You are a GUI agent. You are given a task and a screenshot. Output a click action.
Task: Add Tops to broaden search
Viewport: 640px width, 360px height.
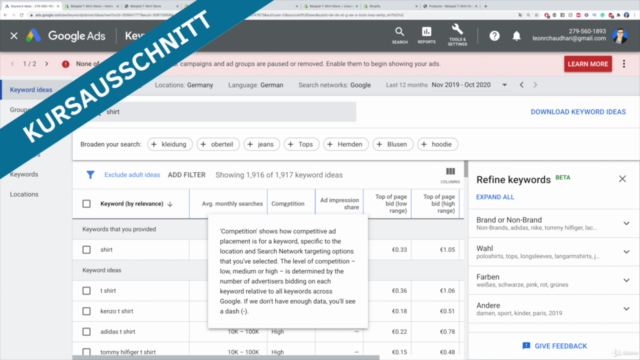(301, 144)
